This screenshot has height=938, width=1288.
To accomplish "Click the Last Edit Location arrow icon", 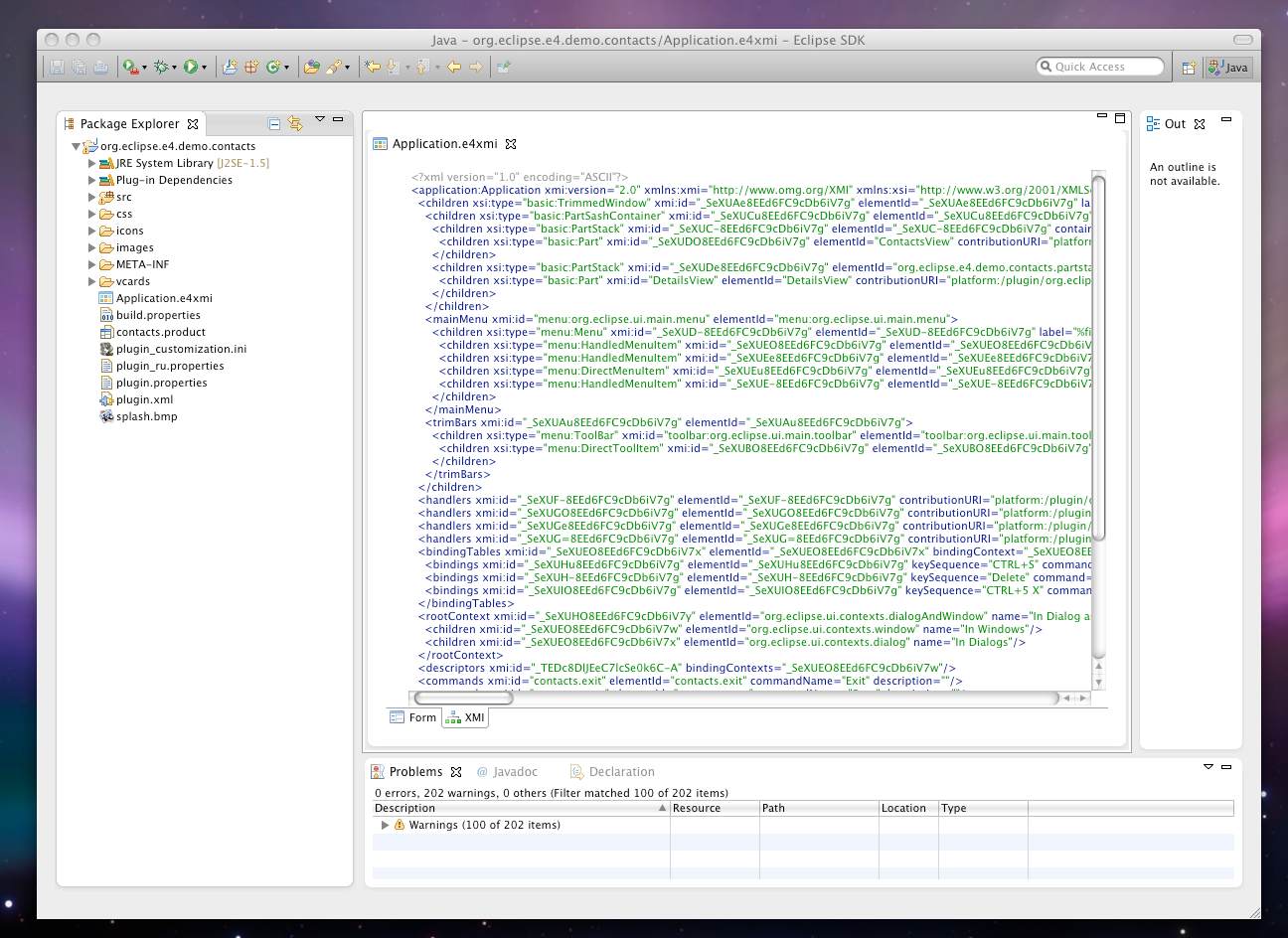I will click(372, 67).
